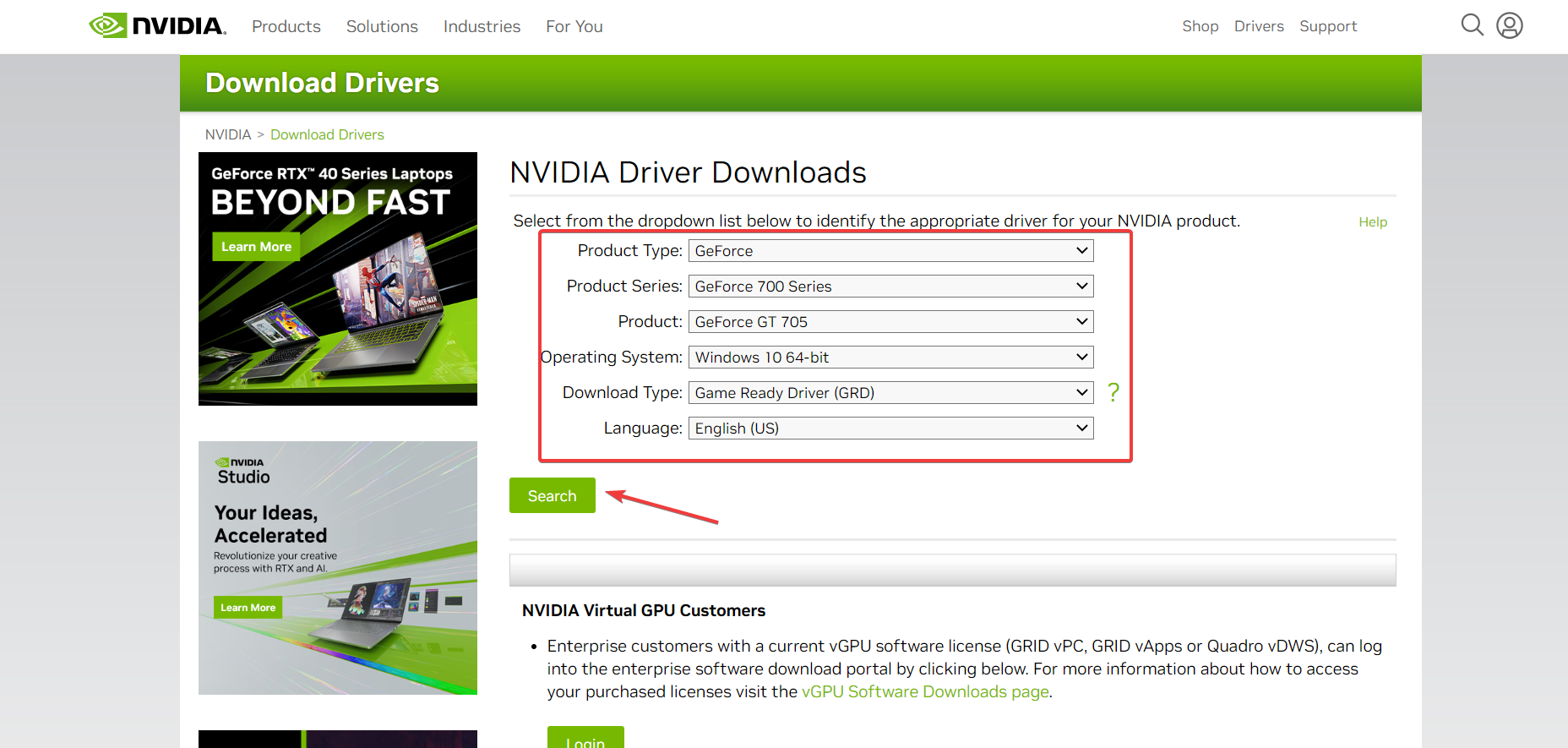The image size is (1568, 748).
Task: Click the green question mark beside Download Type
Action: tap(1113, 392)
